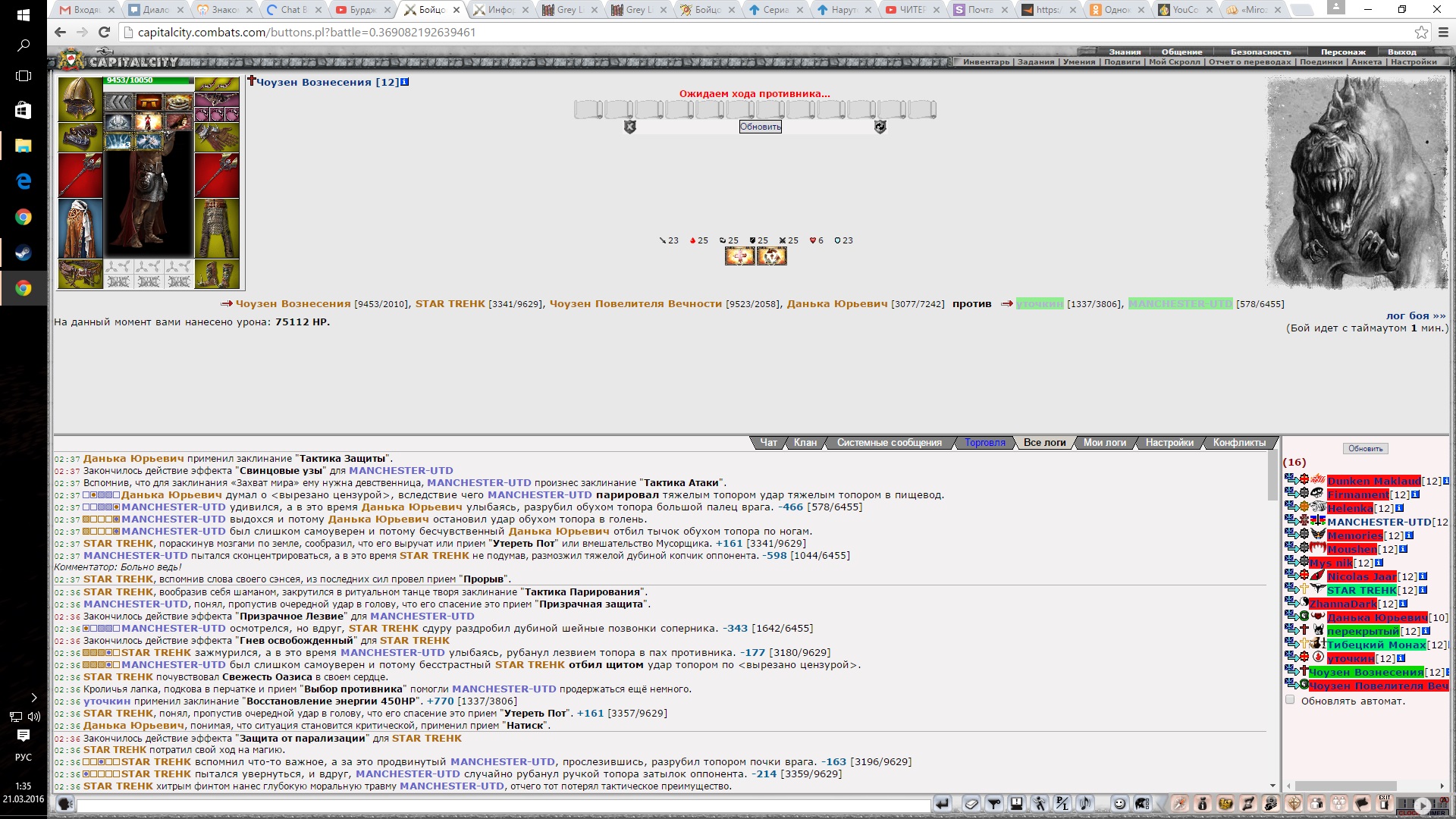The width and height of the screenshot is (1456, 819).
Task: Click the black flag icon in bottom bar
Action: (1362, 804)
